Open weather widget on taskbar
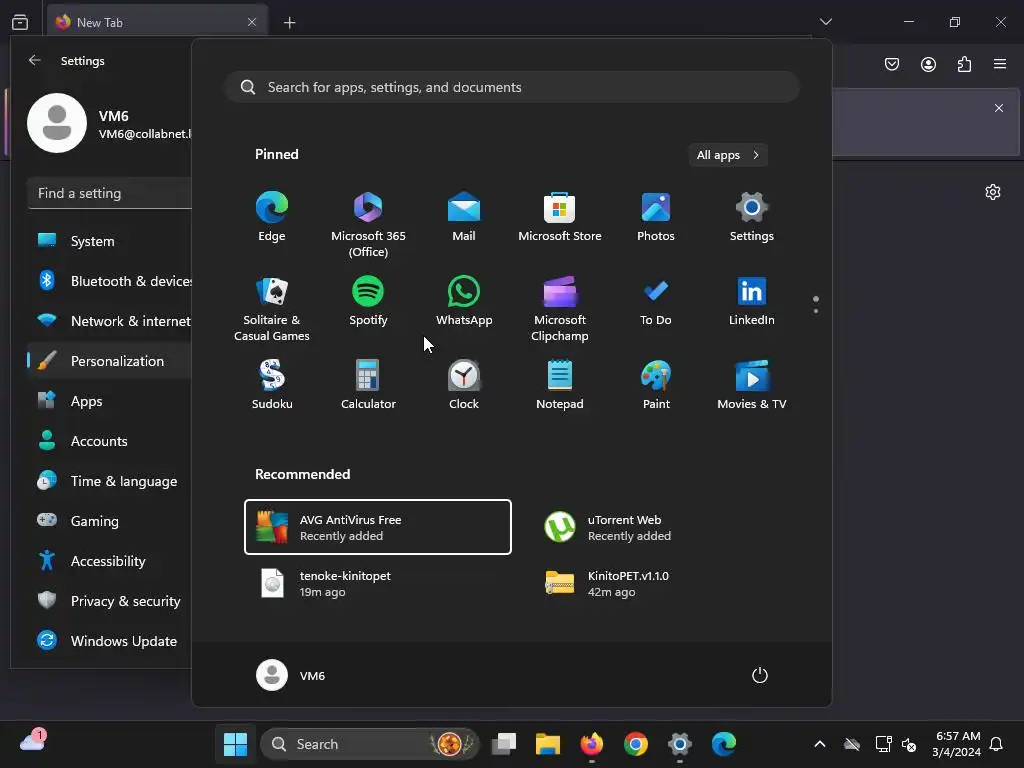Image resolution: width=1024 pixels, height=768 pixels. pos(33,741)
